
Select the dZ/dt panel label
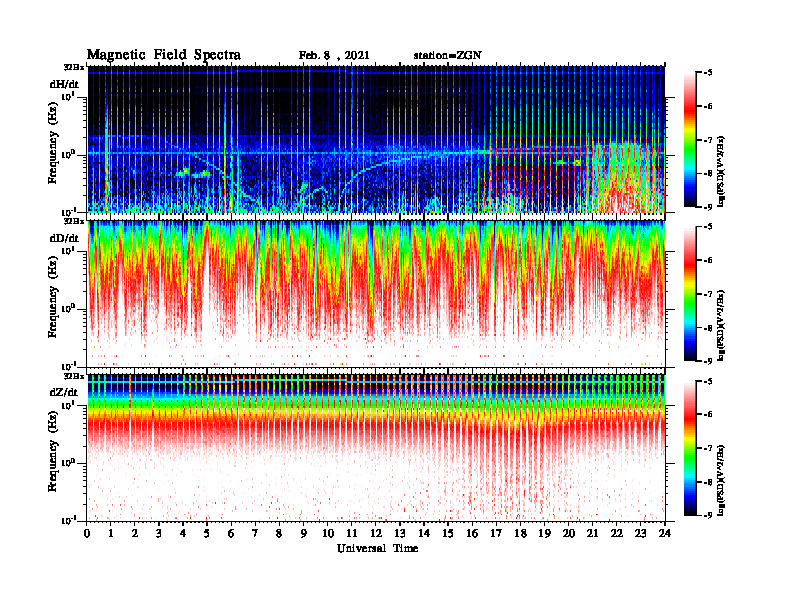click(64, 392)
